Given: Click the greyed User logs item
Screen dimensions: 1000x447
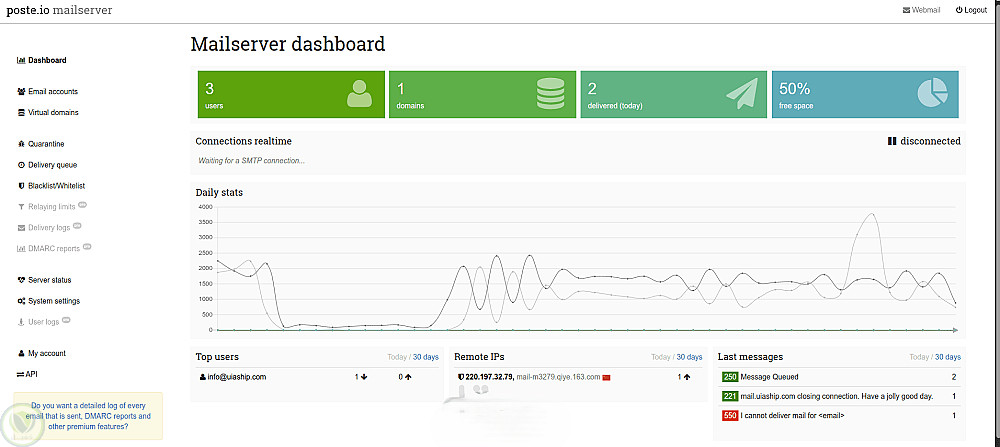Looking at the screenshot, I should 39,322.
